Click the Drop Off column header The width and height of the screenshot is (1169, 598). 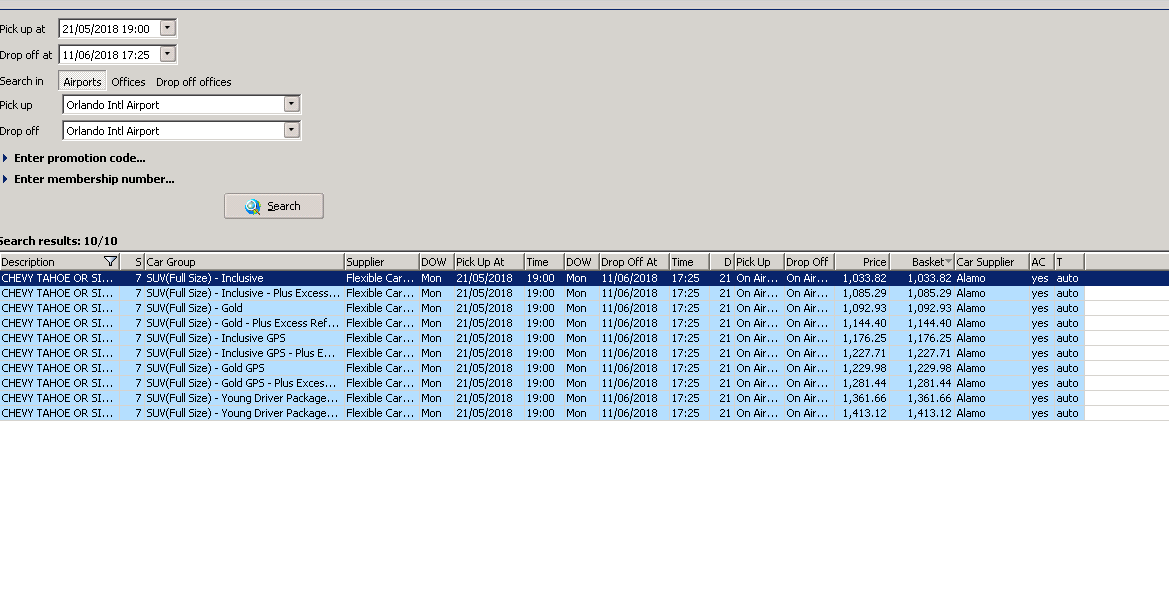tap(809, 262)
